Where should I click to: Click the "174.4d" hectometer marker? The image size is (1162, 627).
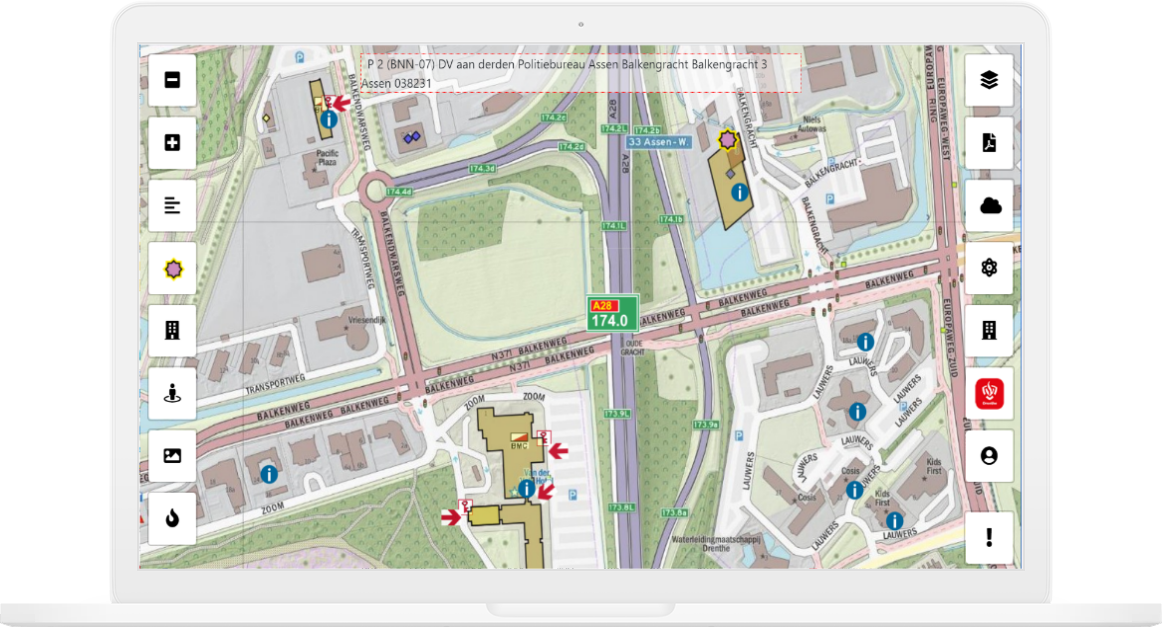pos(399,192)
